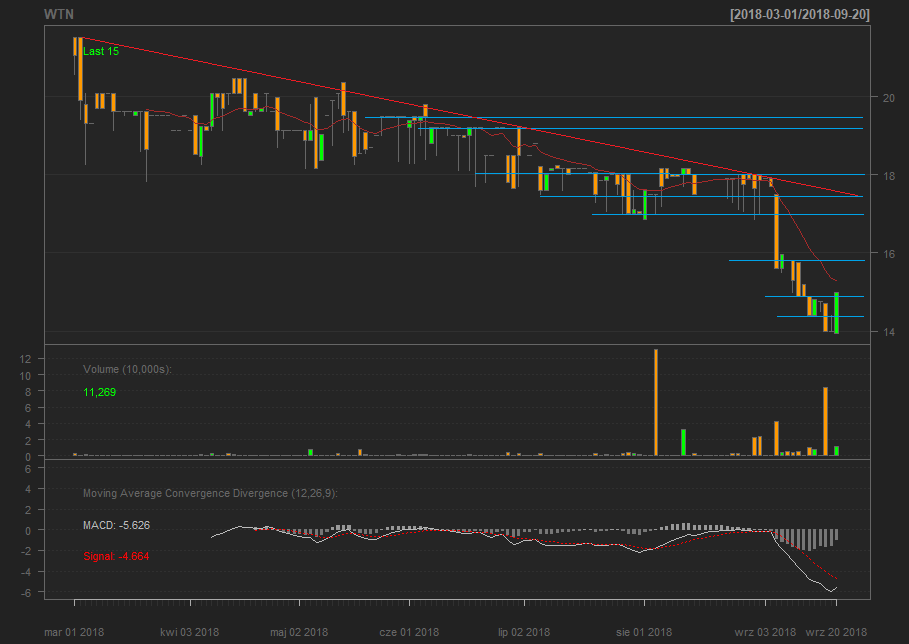Click the Moving Average Convergence Divergence (12,26,9) label
The height and width of the screenshot is (644, 909).
coord(210,493)
